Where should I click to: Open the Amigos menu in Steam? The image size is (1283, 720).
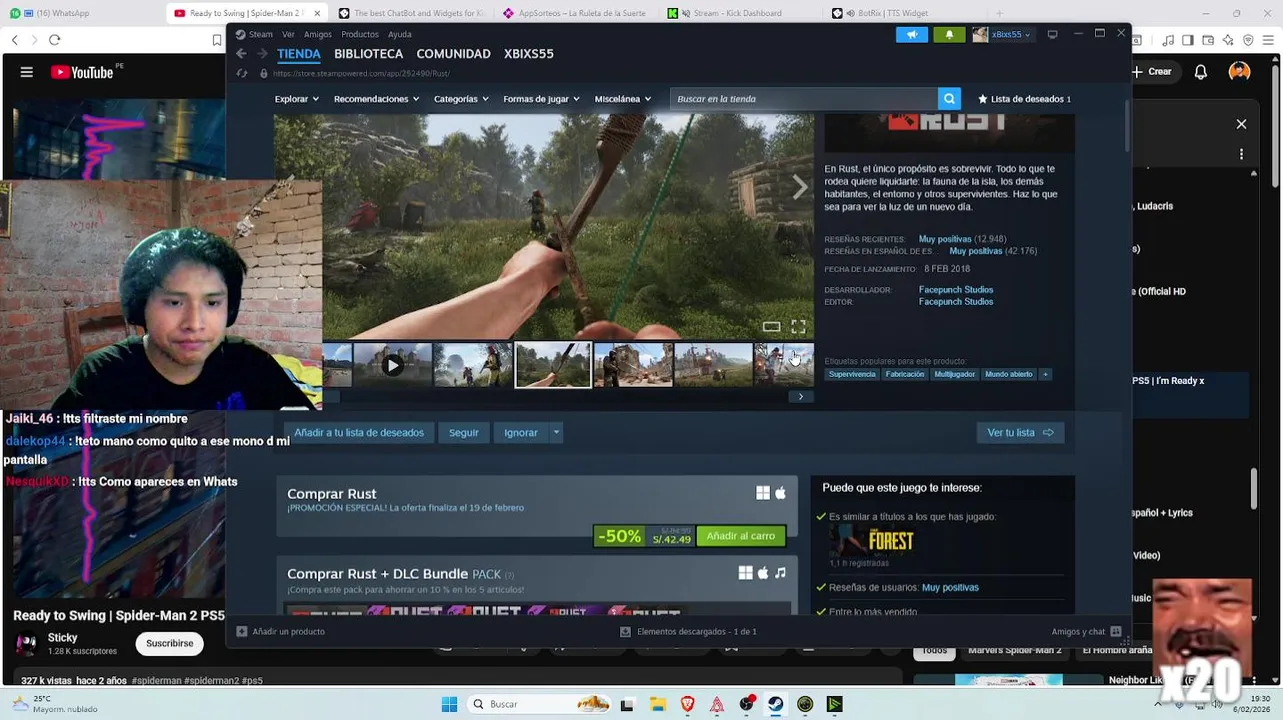click(317, 34)
